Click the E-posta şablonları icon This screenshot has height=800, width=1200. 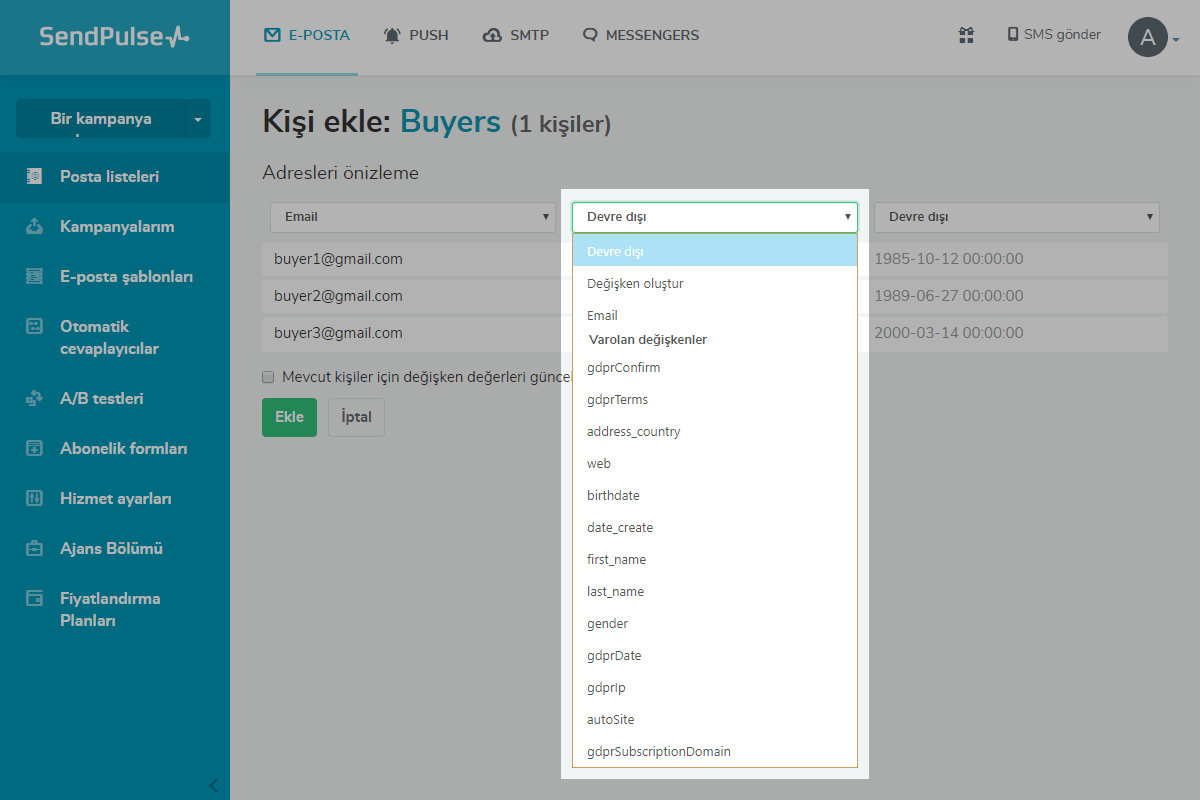34,277
